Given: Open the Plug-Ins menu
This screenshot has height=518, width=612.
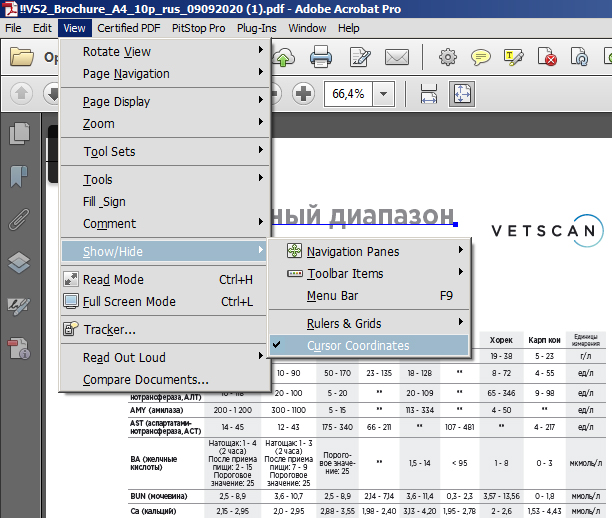Looking at the screenshot, I should tap(256, 28).
